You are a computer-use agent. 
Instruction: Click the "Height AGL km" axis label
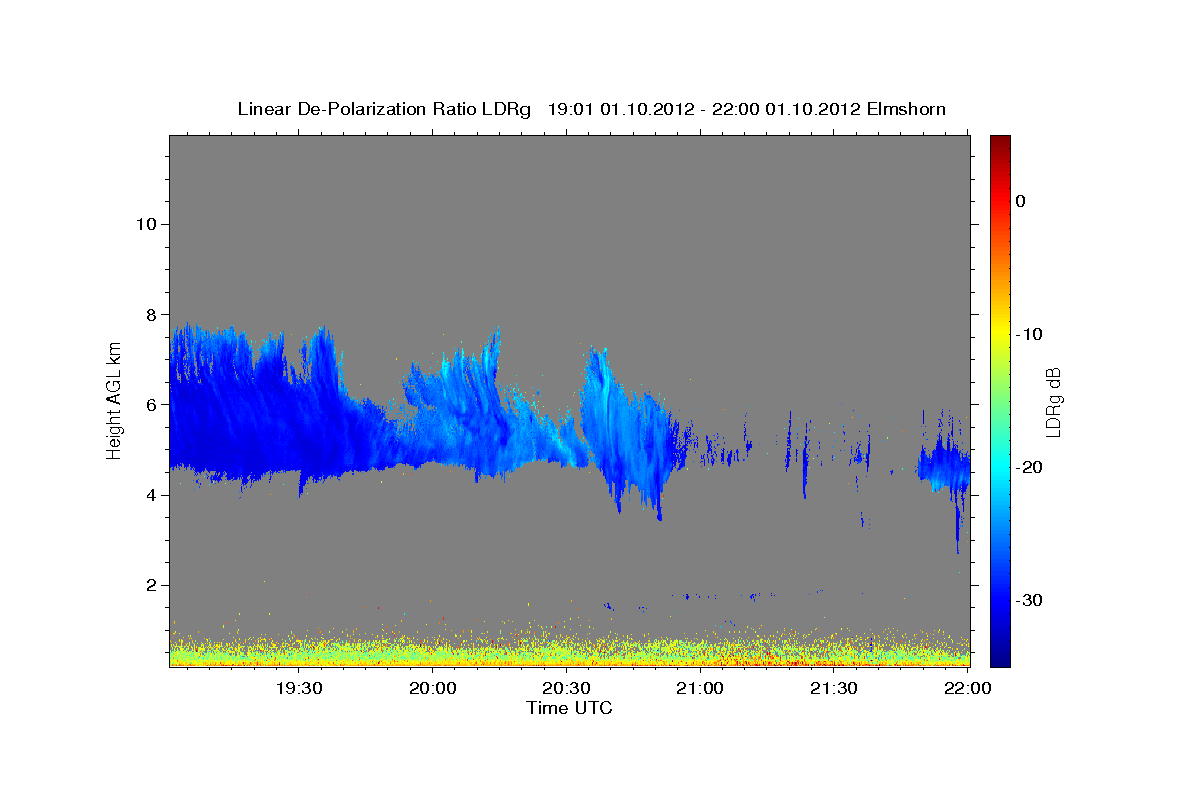pyautogui.click(x=114, y=401)
